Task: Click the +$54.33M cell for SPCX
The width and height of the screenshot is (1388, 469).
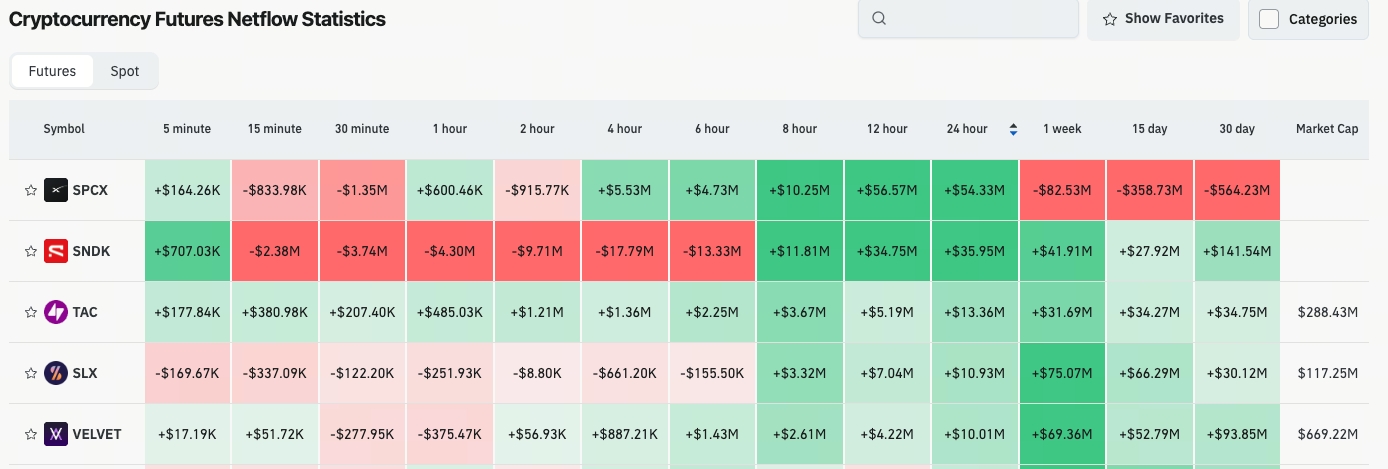Action: [x=975, y=190]
